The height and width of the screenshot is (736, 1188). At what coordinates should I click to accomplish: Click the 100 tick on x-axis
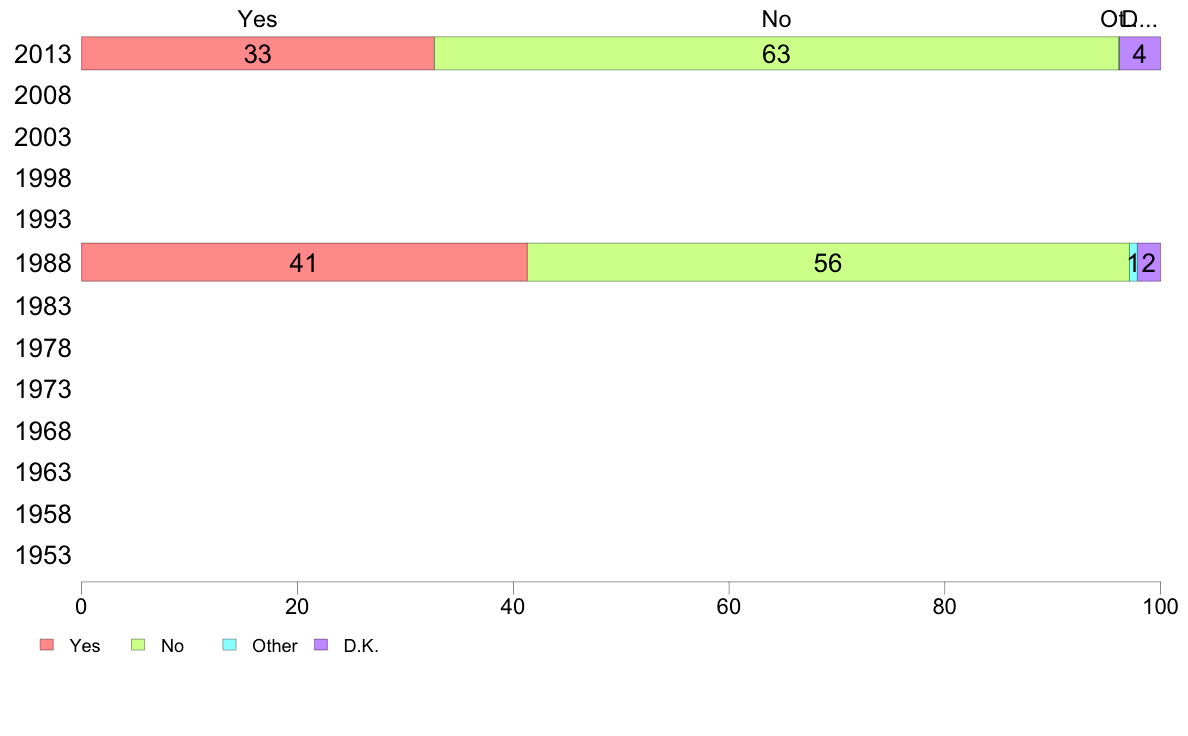click(1160, 606)
